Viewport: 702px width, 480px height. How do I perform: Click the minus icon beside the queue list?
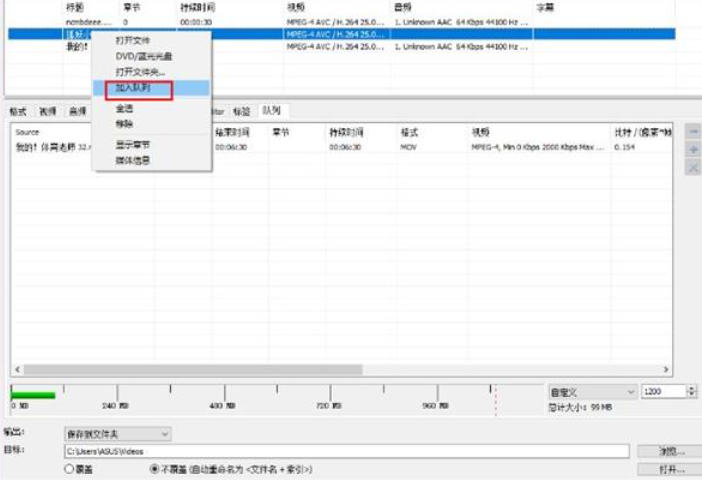point(693,132)
